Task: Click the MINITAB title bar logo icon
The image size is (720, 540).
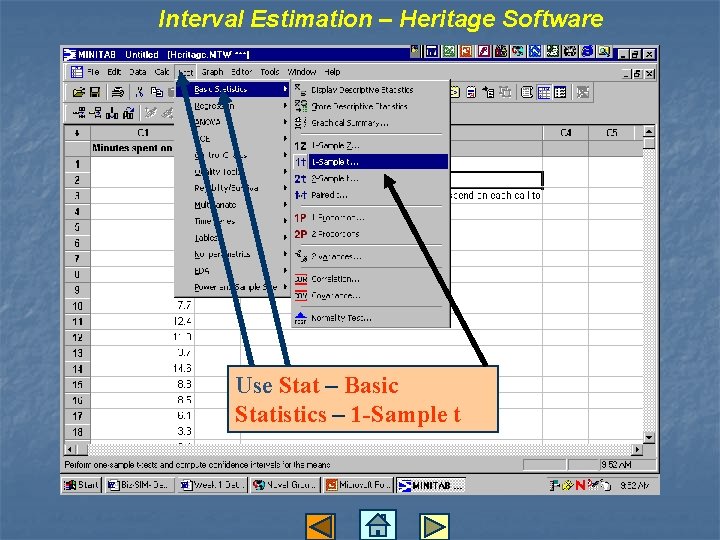Action: pos(69,55)
